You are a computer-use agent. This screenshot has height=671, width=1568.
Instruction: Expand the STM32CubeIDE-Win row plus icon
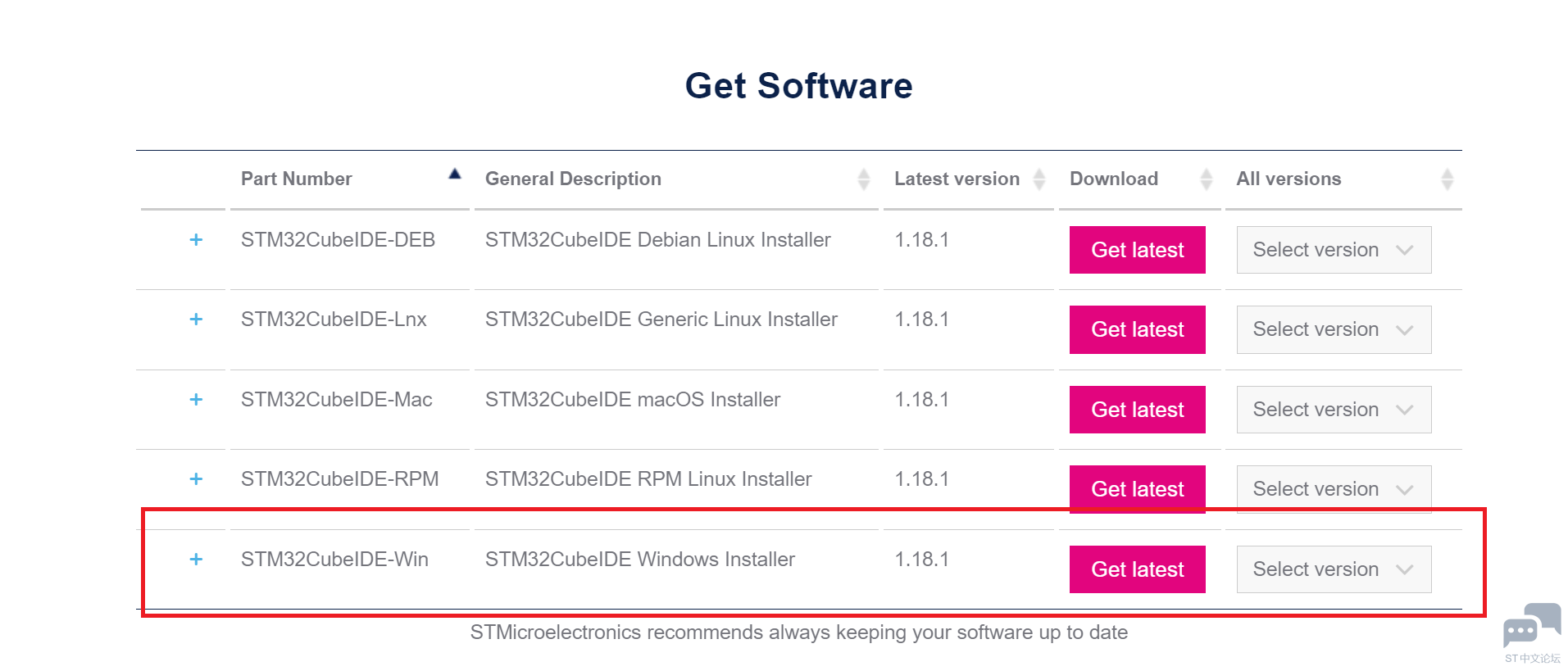tap(196, 560)
